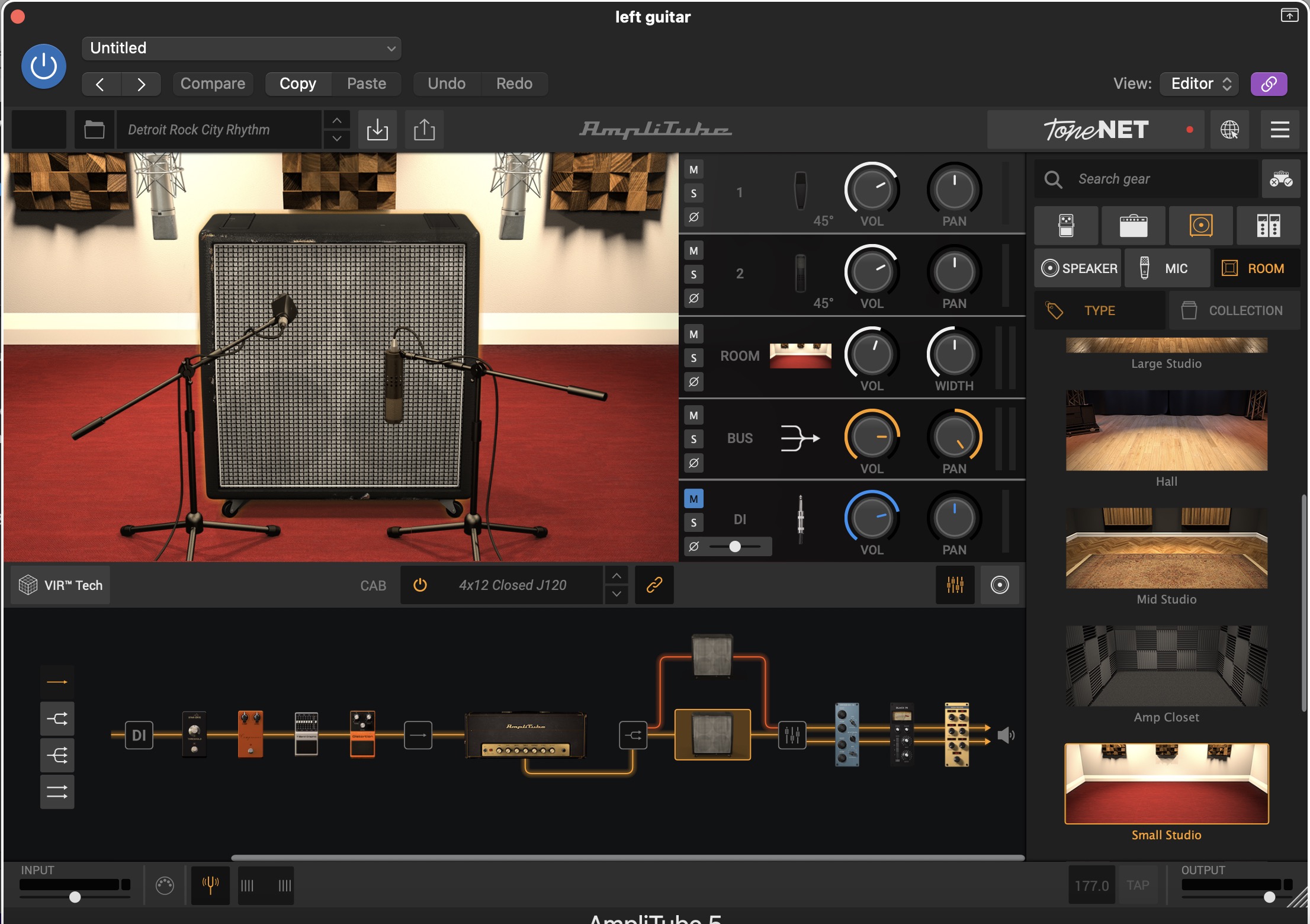Click the ROOM WIDTH knob
Screen dimensions: 1310x924
coord(954,354)
